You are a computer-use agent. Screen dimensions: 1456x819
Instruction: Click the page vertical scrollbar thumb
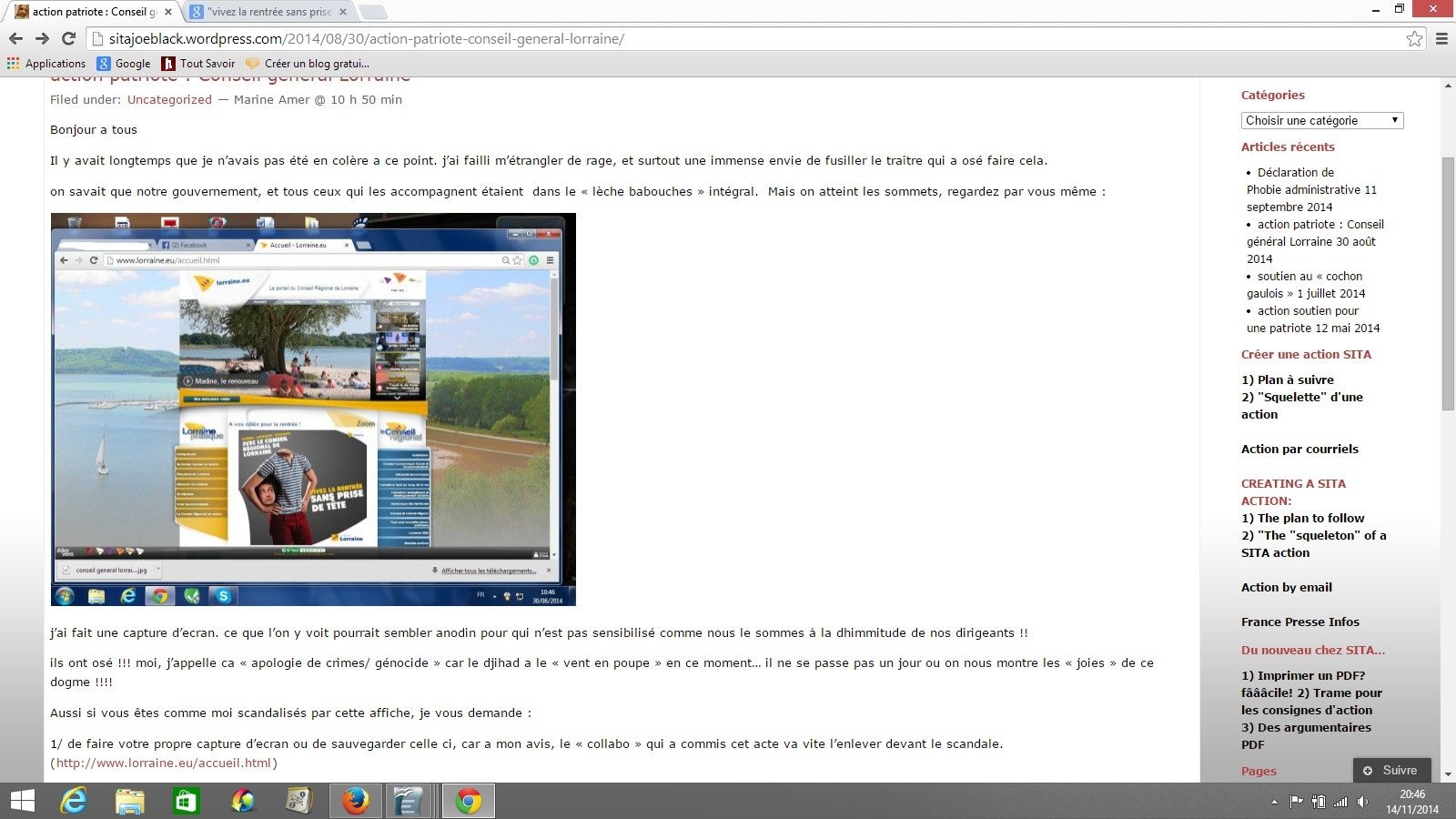(1448, 284)
